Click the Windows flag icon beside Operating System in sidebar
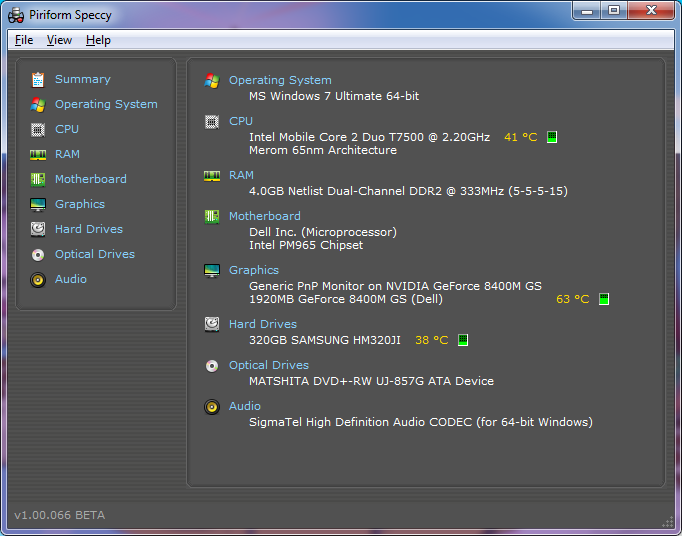This screenshot has width=682, height=536. 38,104
